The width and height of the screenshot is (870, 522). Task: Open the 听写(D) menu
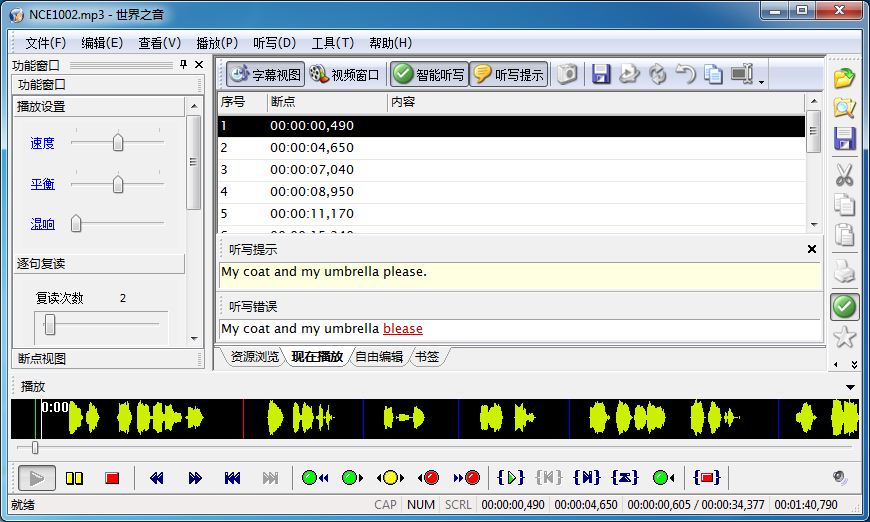click(x=275, y=43)
